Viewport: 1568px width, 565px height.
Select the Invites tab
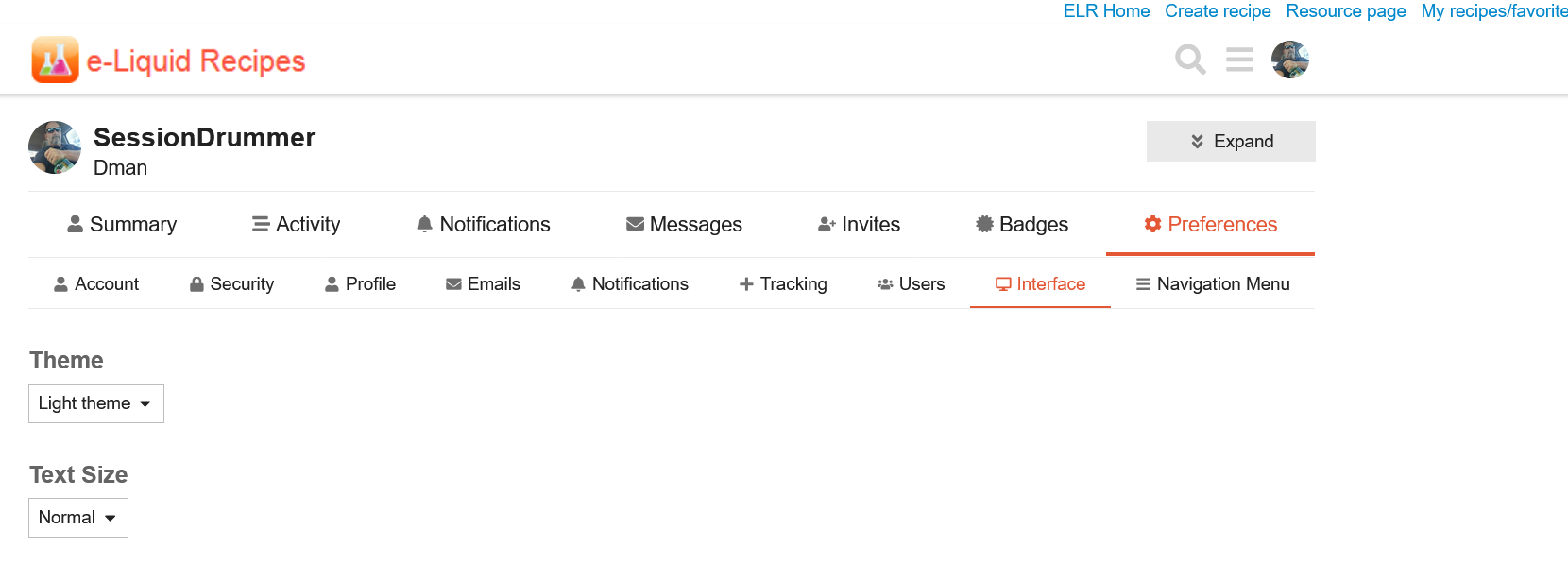859,225
